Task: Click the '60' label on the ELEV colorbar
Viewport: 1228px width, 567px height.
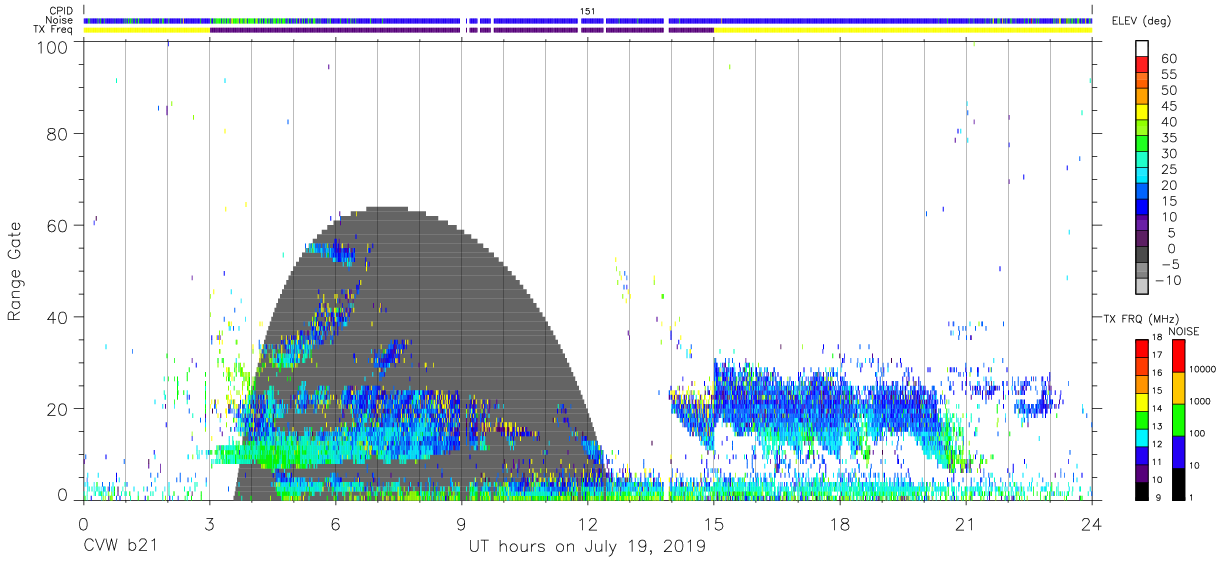Action: (1169, 58)
